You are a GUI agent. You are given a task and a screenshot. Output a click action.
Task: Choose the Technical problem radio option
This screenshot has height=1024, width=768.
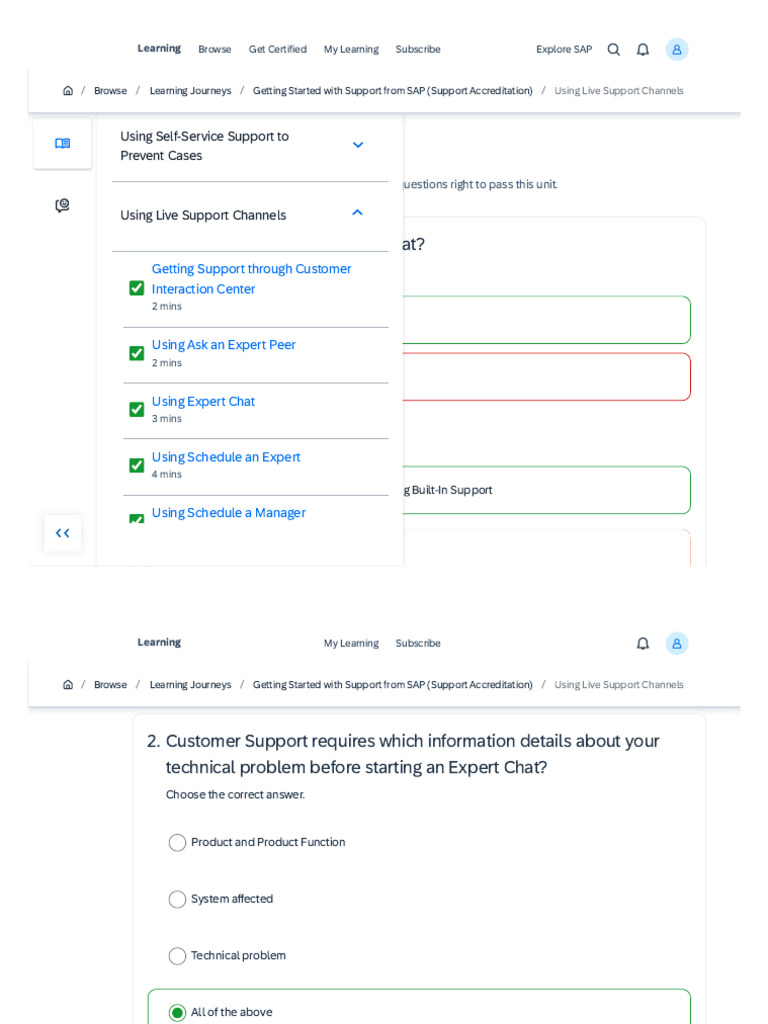click(178, 957)
